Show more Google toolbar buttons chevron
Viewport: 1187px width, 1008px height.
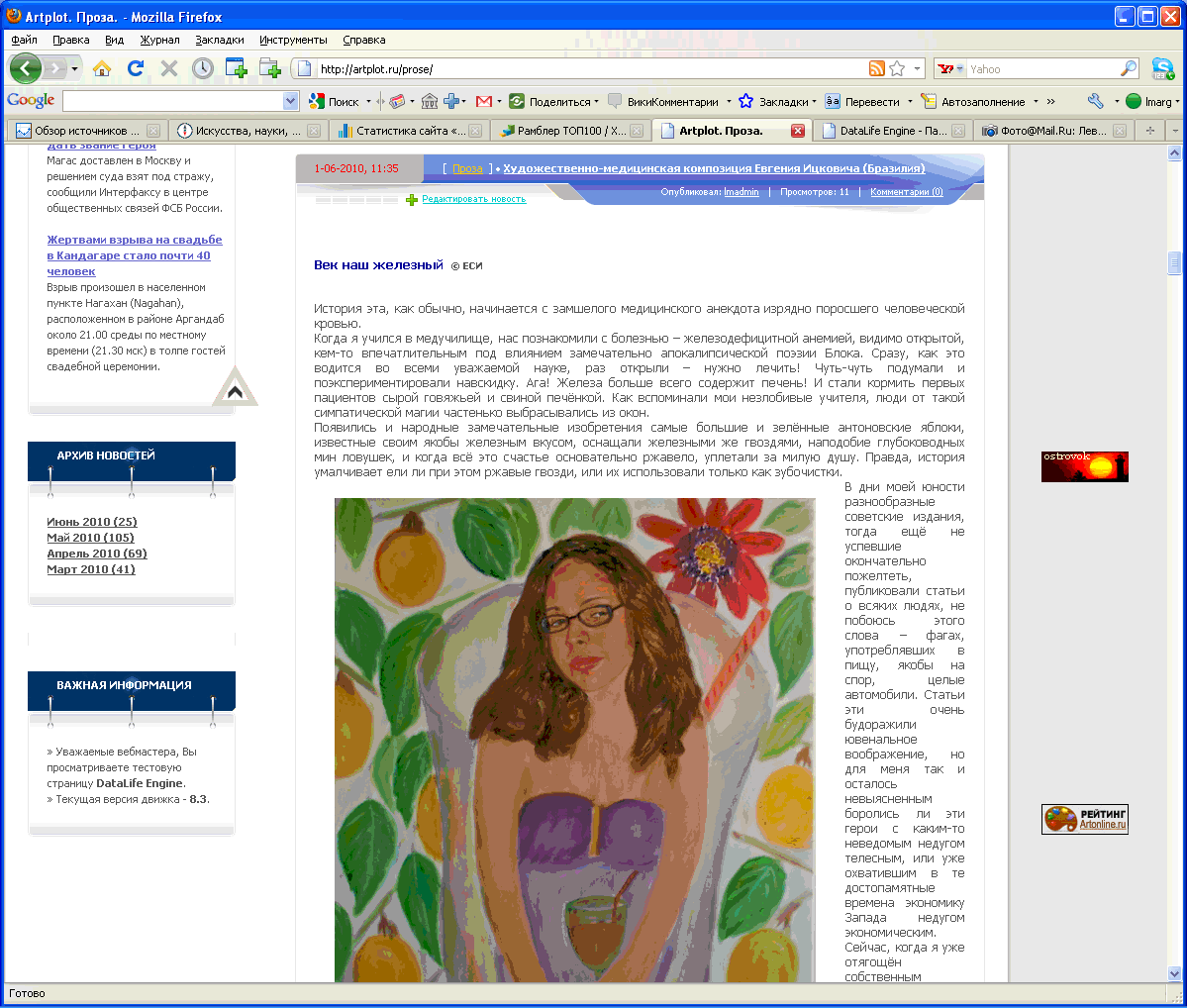tap(1050, 101)
